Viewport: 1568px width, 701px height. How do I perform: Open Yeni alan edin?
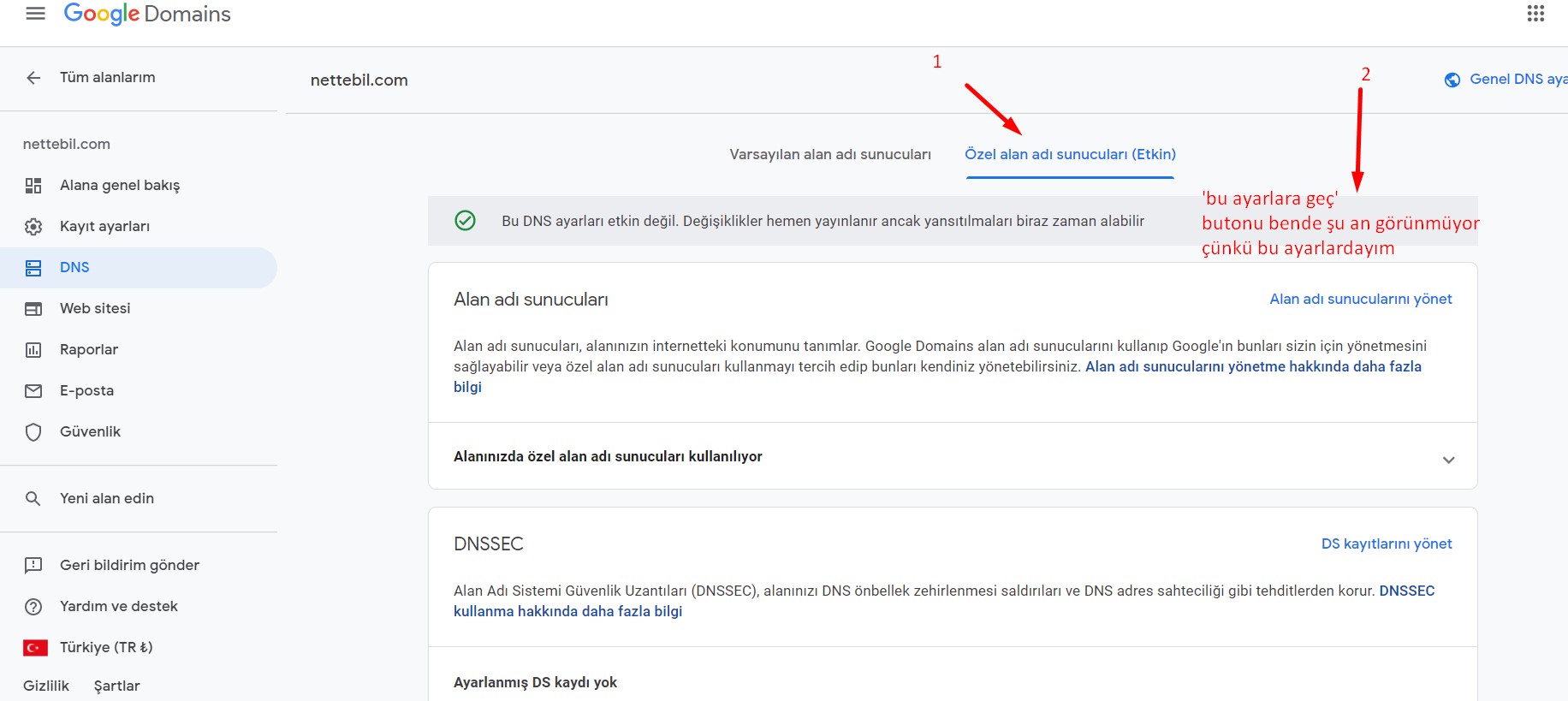coord(107,498)
